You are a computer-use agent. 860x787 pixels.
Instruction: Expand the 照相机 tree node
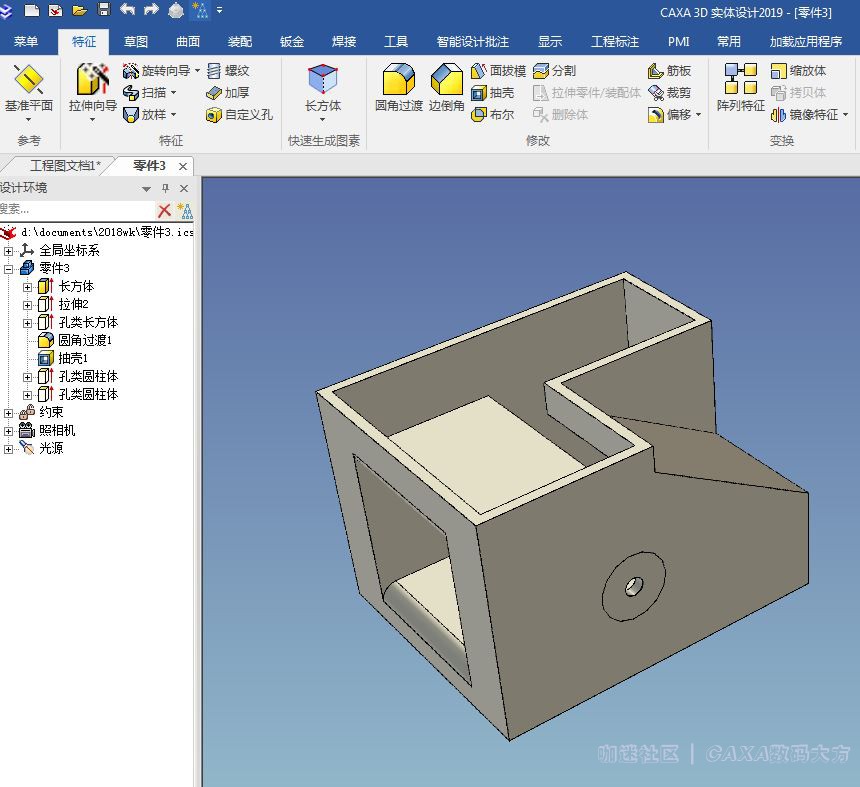point(8,430)
